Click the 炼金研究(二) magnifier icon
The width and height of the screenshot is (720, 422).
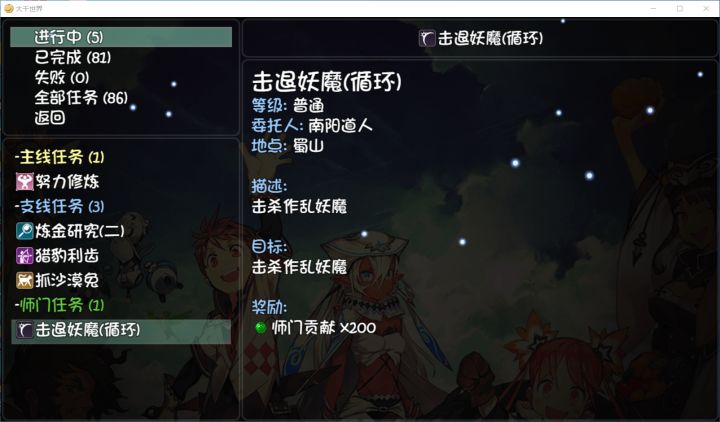tap(25, 231)
